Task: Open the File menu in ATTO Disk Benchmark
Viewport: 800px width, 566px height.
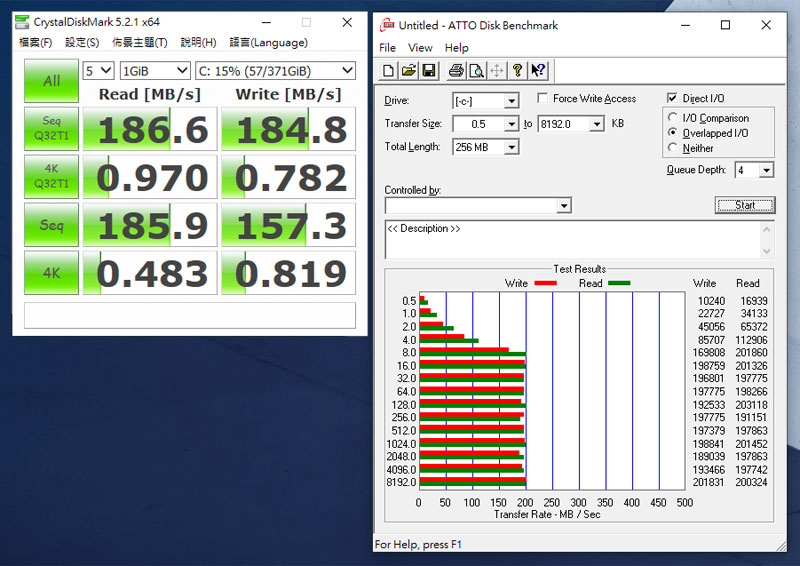Action: click(x=387, y=47)
